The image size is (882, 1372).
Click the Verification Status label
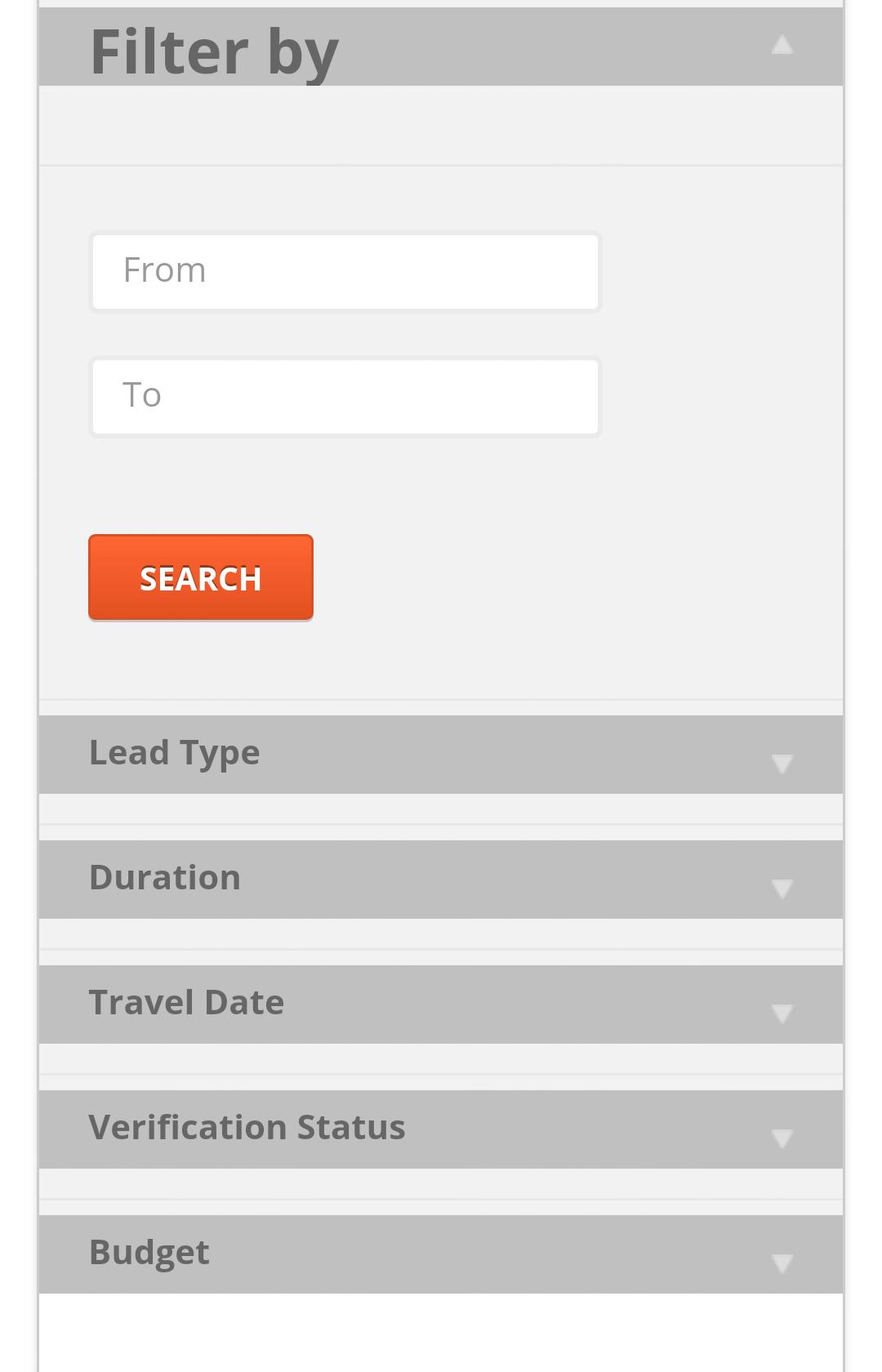pyautogui.click(x=247, y=1128)
